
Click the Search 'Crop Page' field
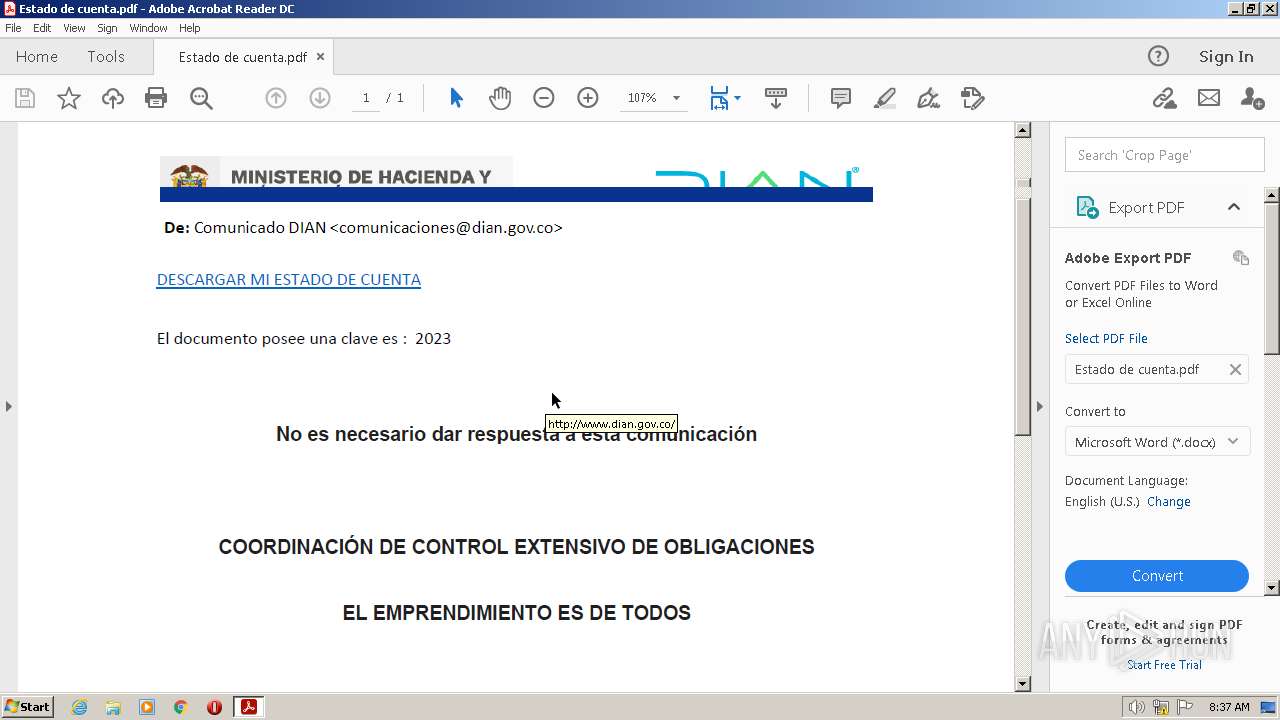[x=1165, y=155]
